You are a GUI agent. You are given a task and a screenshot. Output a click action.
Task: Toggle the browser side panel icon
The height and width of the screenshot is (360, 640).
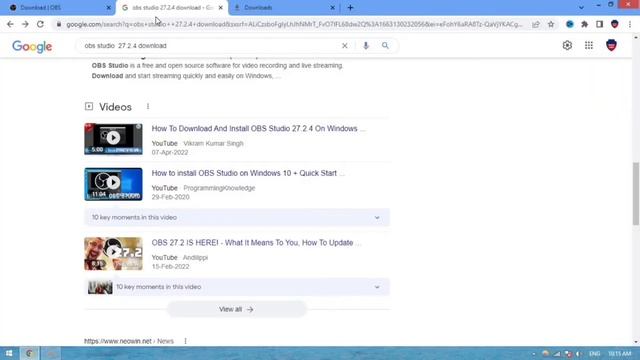tap(599, 24)
